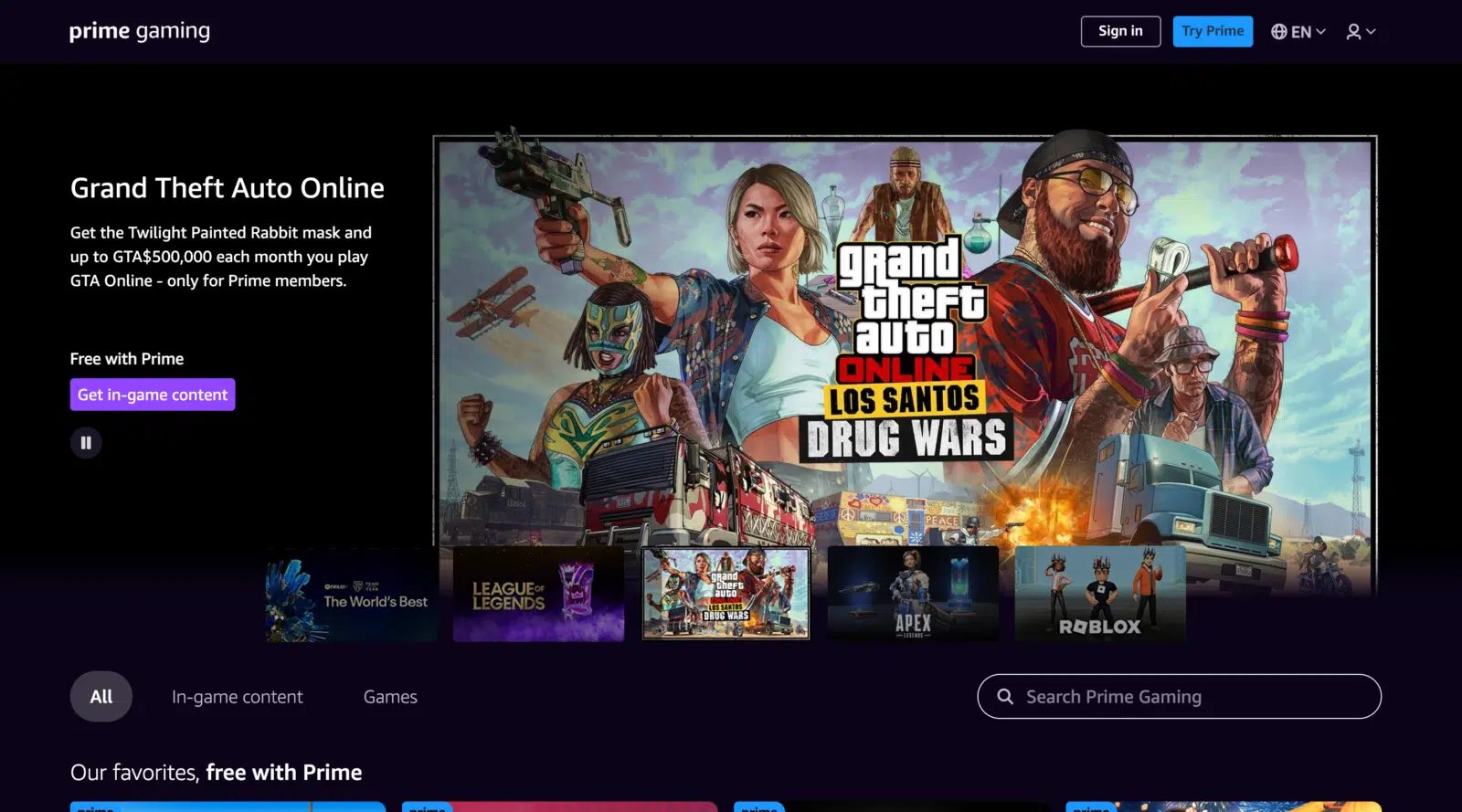Viewport: 1462px width, 812px height.
Task: Pause the featured carousel rotation
Action: pos(86,443)
